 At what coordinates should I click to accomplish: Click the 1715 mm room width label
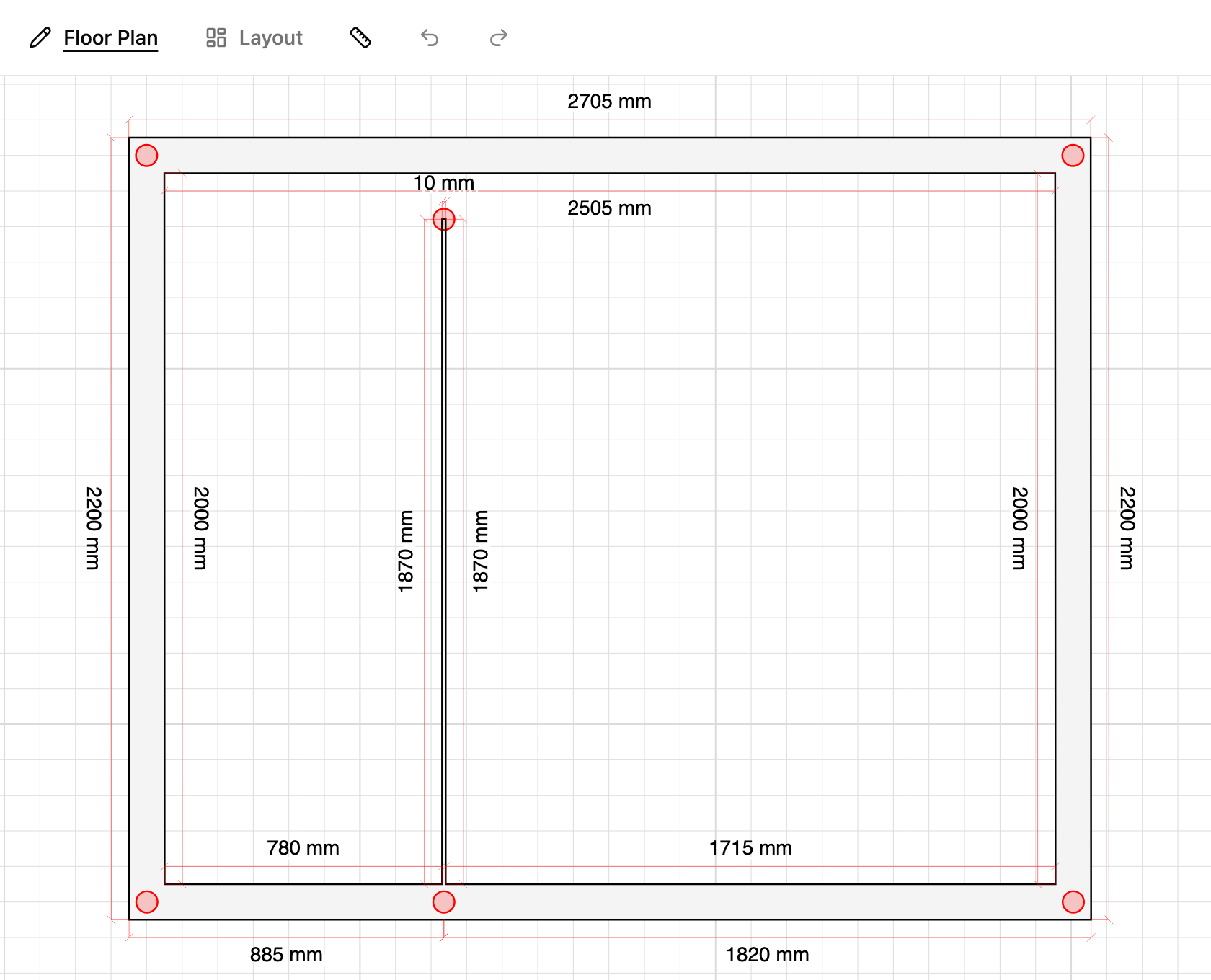(x=750, y=848)
